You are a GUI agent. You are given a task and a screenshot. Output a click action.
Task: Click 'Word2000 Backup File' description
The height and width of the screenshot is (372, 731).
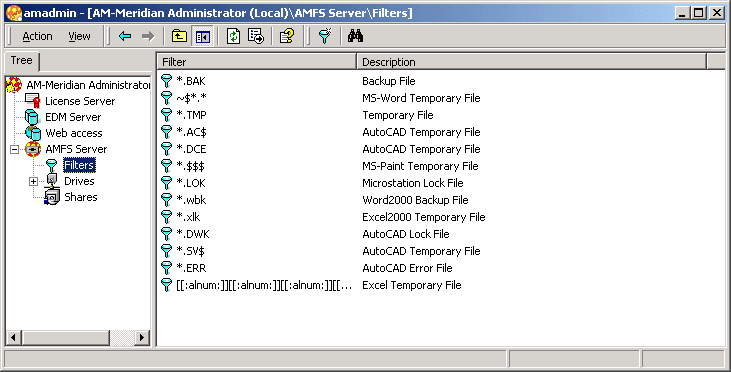coord(415,200)
